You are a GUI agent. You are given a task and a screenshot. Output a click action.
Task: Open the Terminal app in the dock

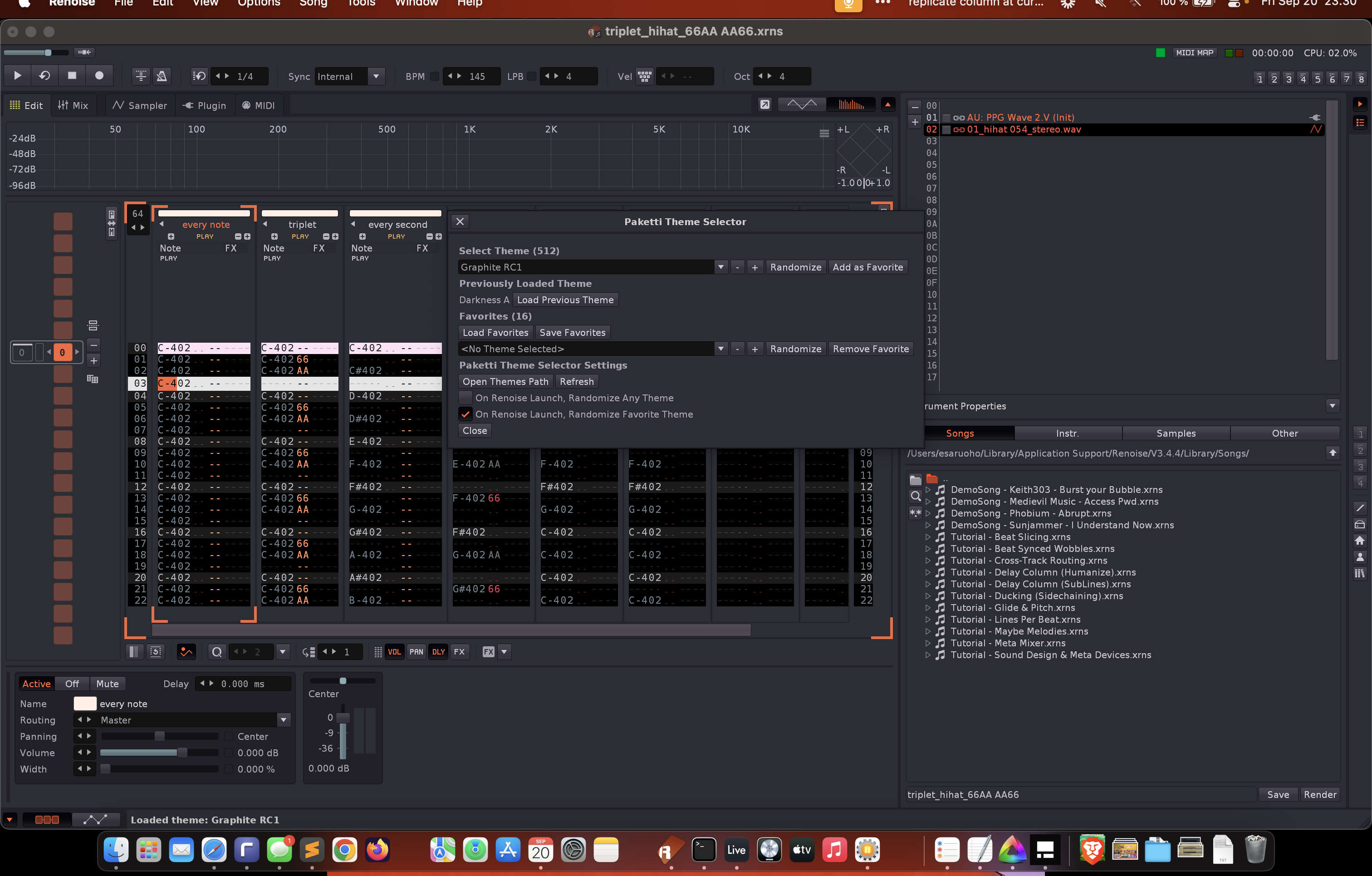[704, 850]
